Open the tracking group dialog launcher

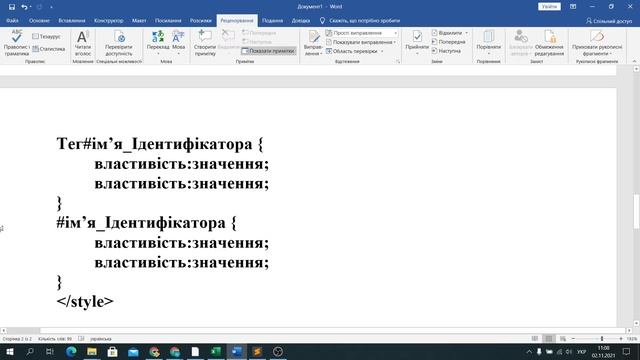coord(398,61)
